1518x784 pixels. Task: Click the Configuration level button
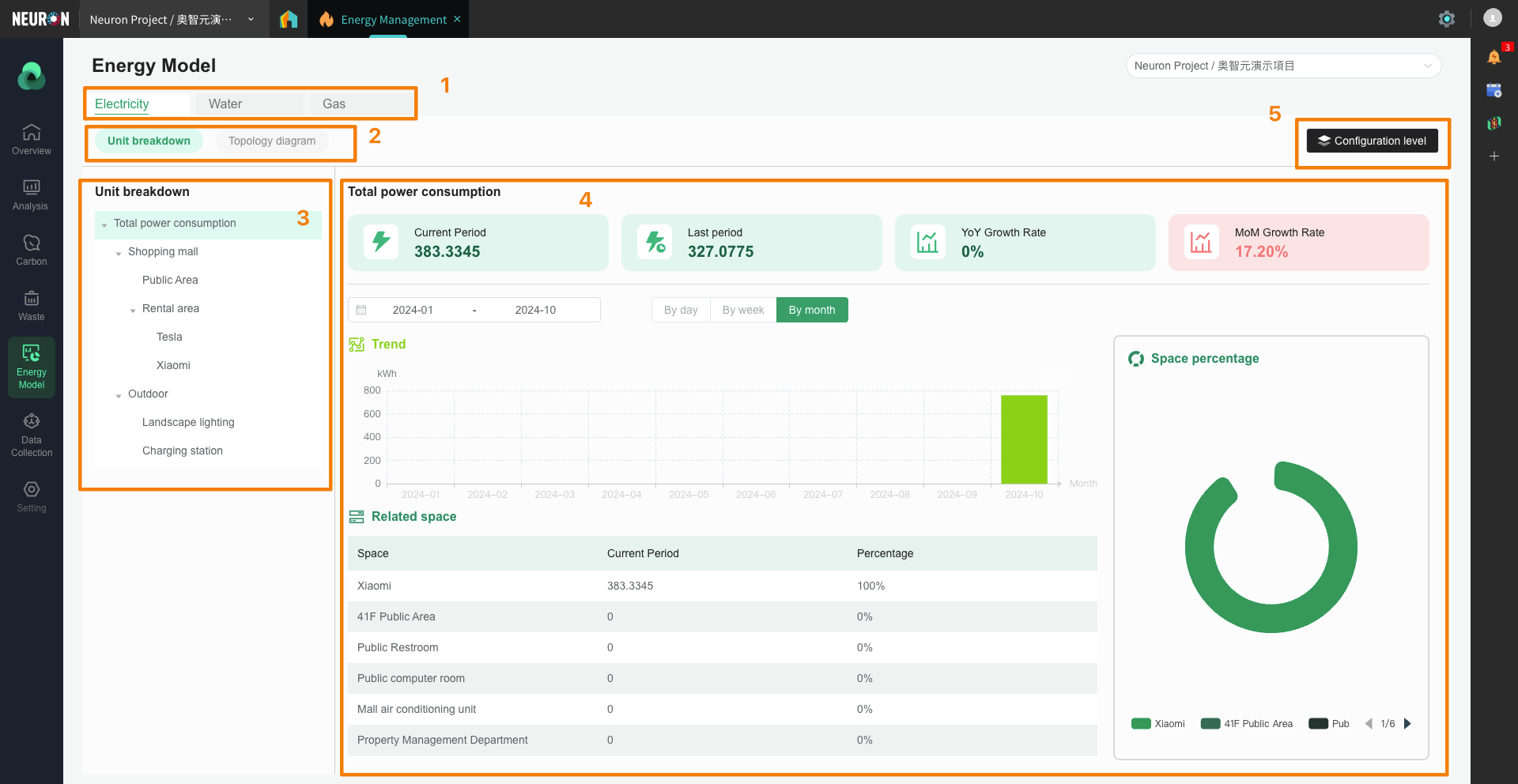point(1372,141)
